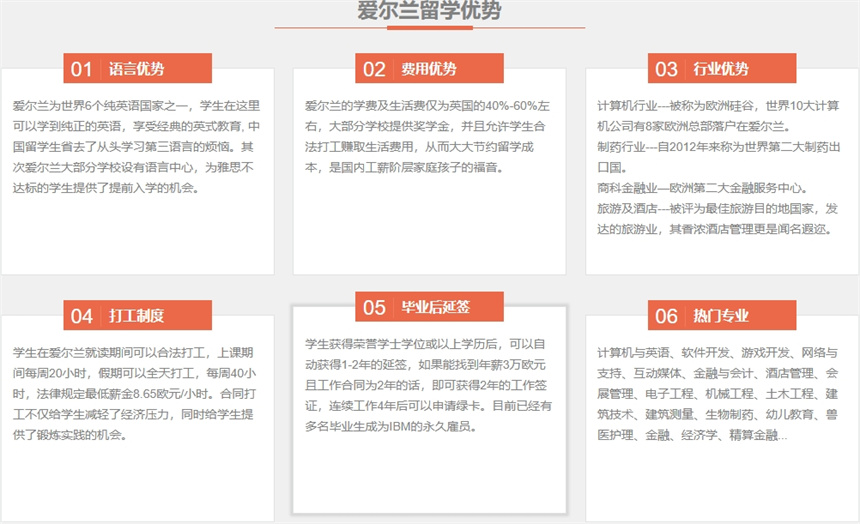Select the 02 费用优势 header label

pos(429,68)
